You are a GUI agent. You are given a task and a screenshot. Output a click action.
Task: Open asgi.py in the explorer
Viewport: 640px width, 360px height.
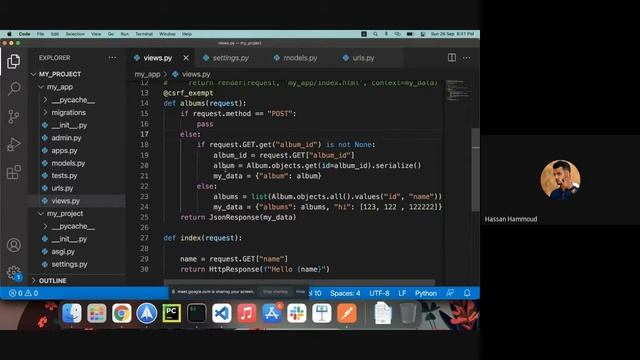[x=63, y=251]
